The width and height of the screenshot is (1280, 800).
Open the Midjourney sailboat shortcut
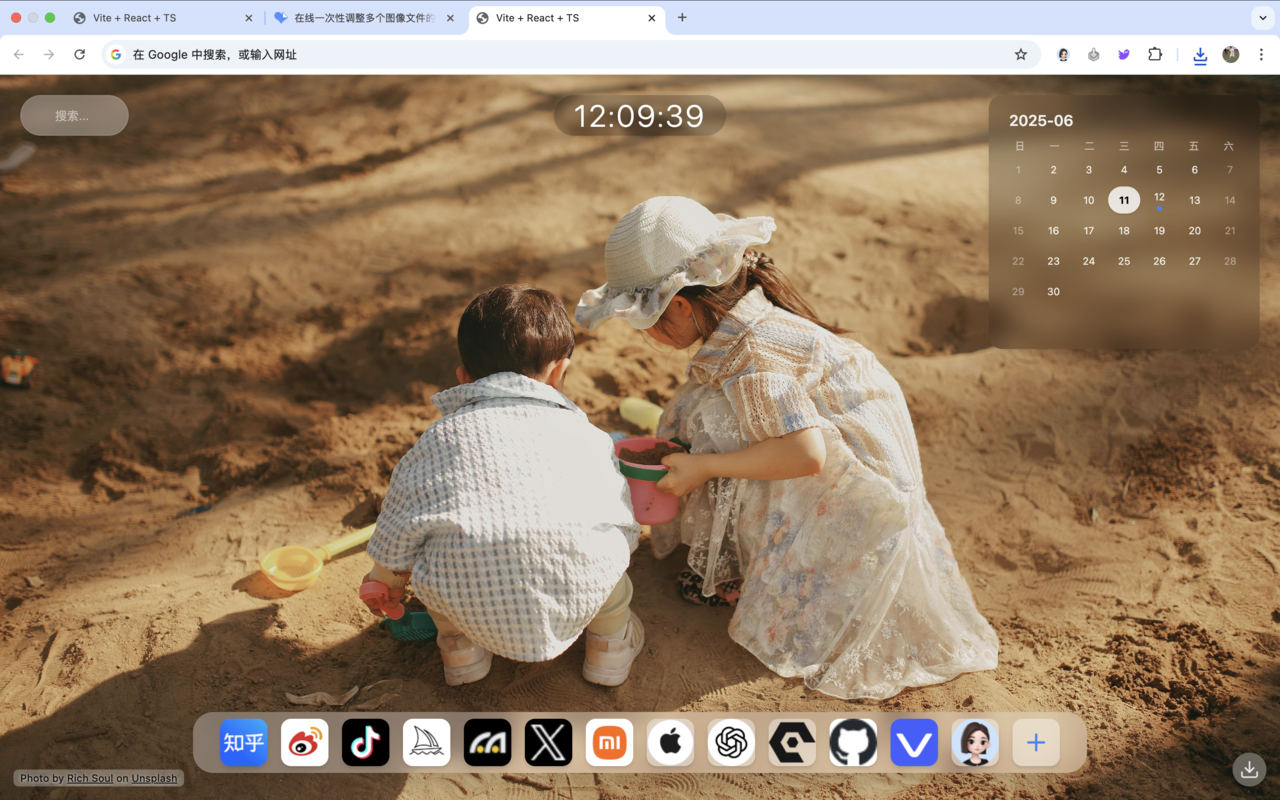coord(427,743)
